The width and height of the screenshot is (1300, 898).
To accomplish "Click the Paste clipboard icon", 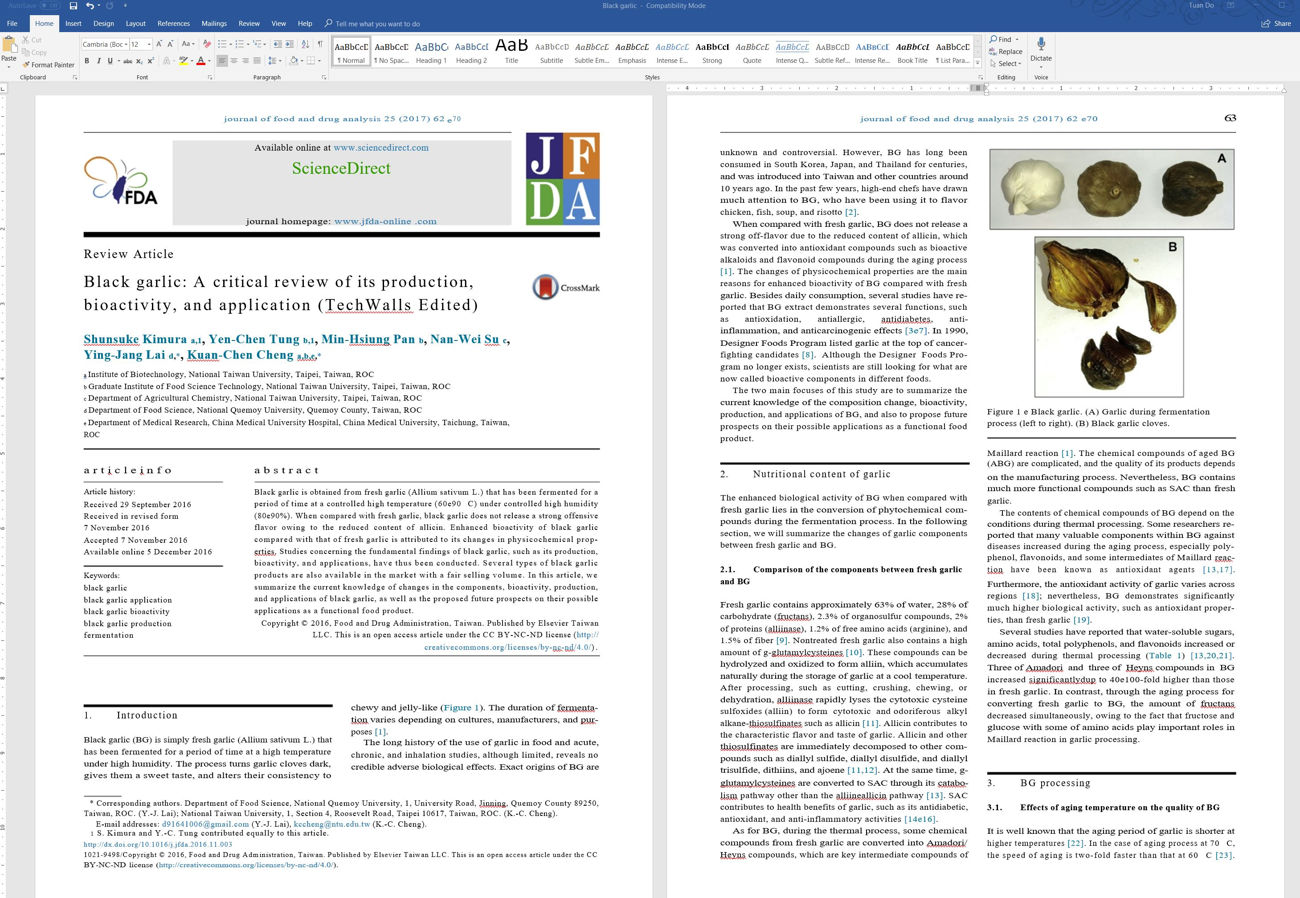I will pos(9,44).
